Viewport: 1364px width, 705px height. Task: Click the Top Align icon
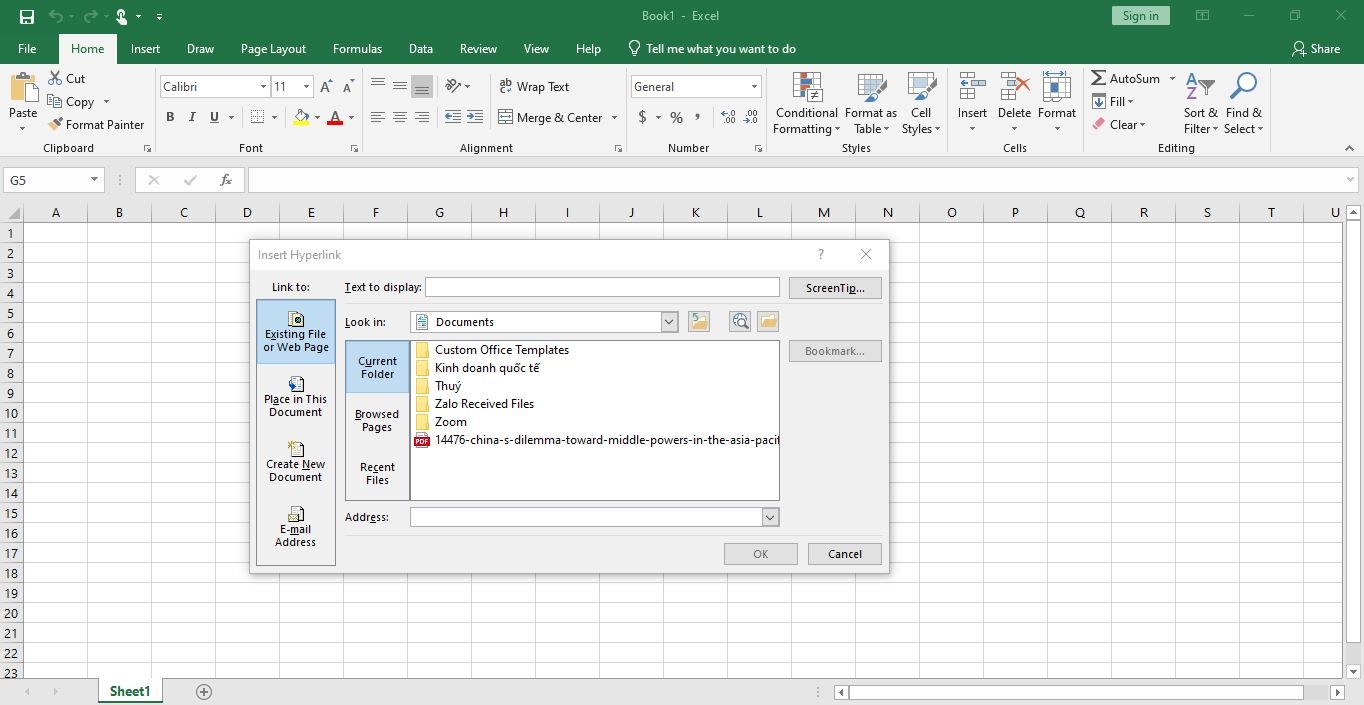coord(377,86)
